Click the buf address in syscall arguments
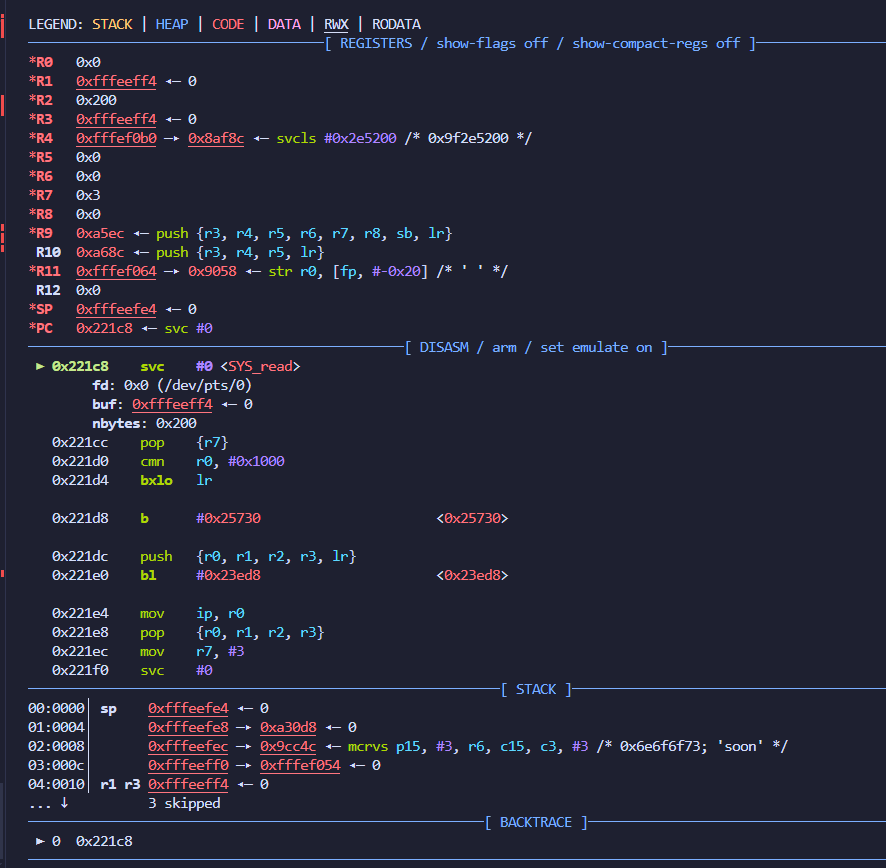Image resolution: width=886 pixels, height=868 pixels. click(x=172, y=404)
